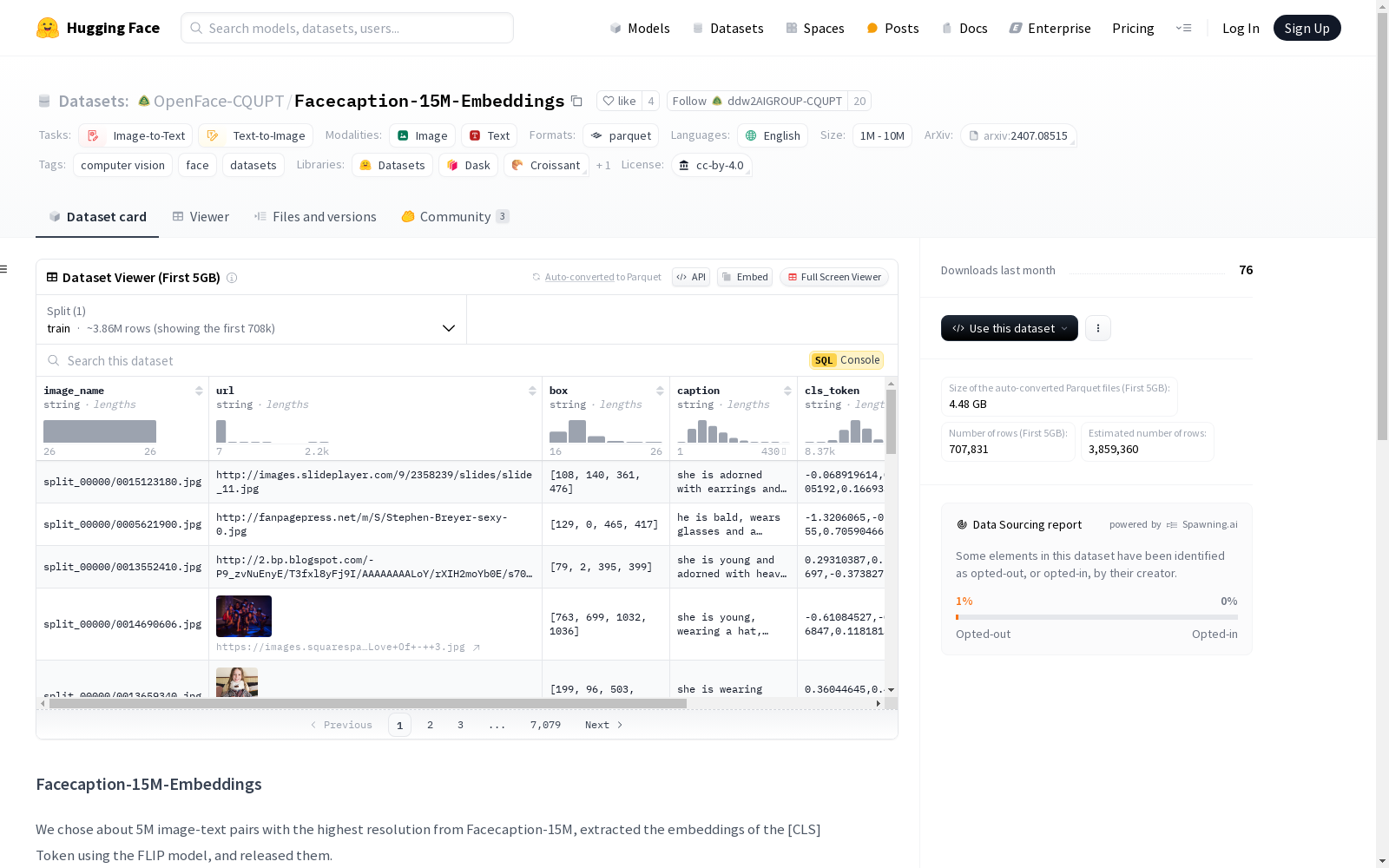Click the computer vision tag
1389x868 pixels.
122,165
